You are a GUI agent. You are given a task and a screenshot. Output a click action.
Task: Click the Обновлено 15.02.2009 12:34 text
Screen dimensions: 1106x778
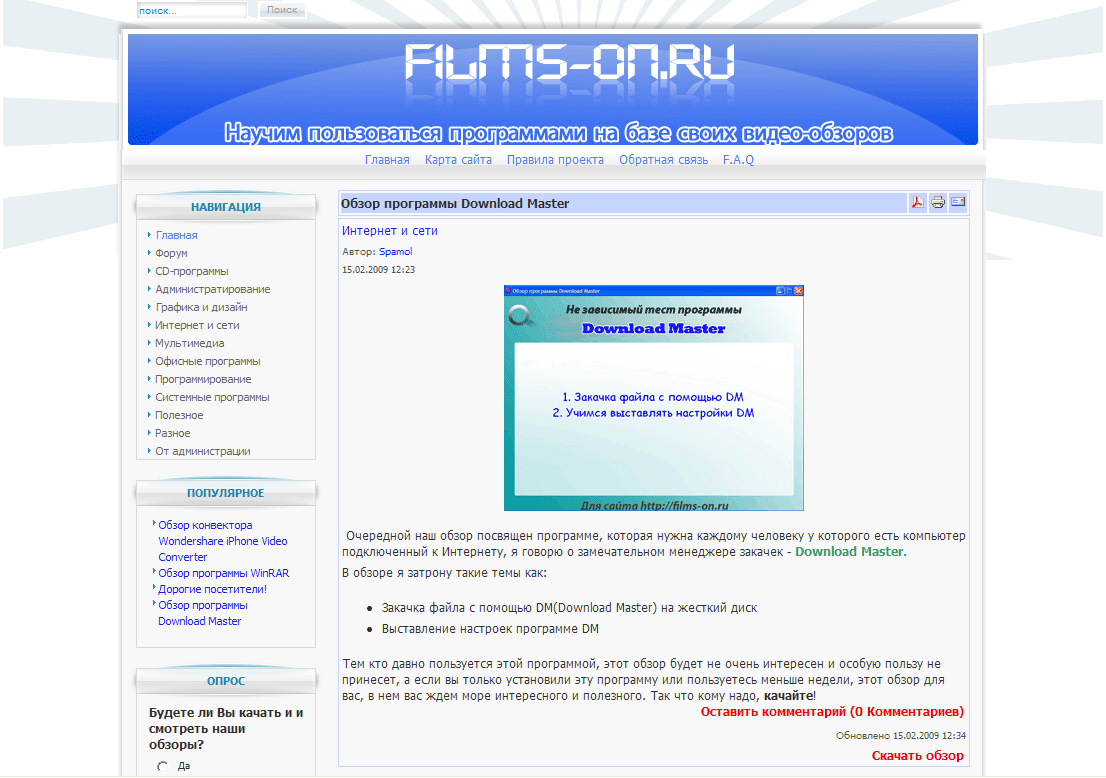pyautogui.click(x=901, y=735)
